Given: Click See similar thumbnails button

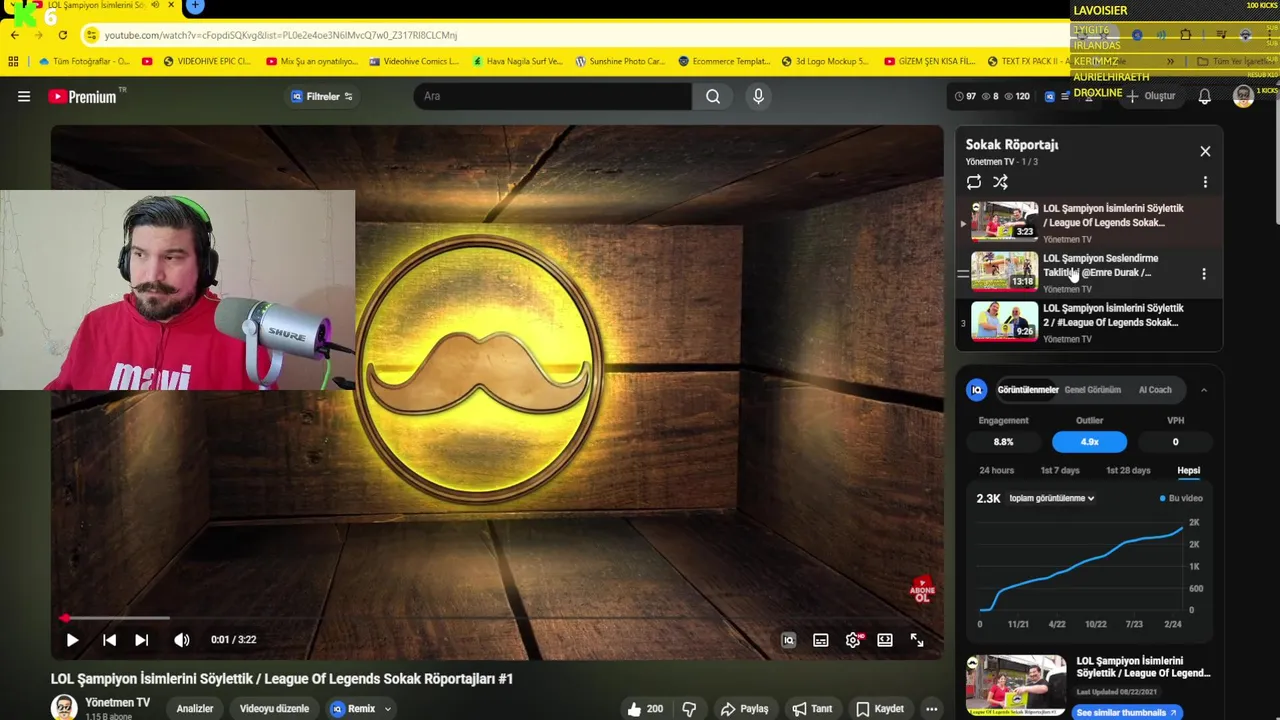Looking at the screenshot, I should click(1127, 712).
